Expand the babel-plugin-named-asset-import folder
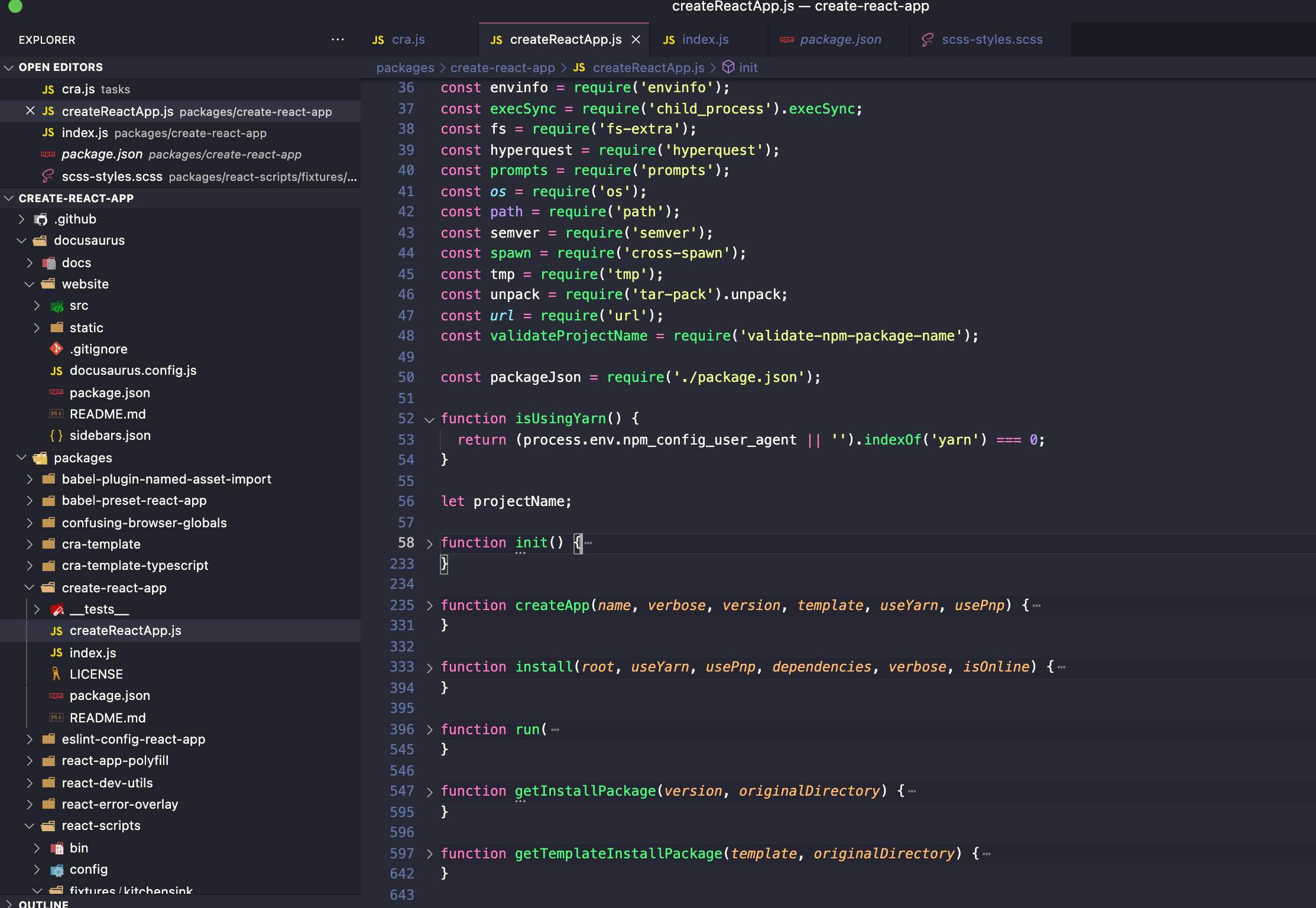1316x908 pixels. (x=30, y=479)
